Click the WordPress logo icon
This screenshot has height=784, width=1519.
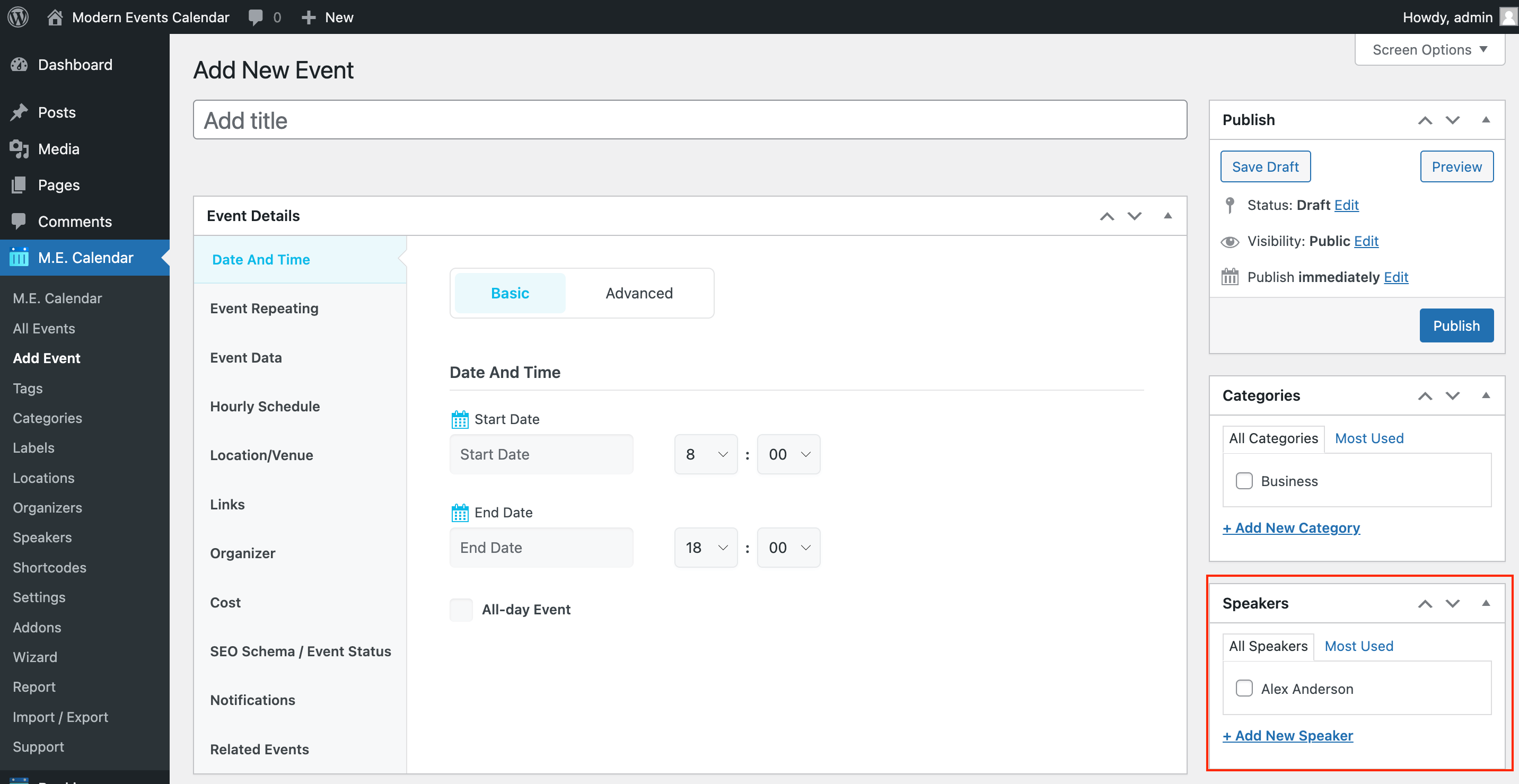click(17, 16)
